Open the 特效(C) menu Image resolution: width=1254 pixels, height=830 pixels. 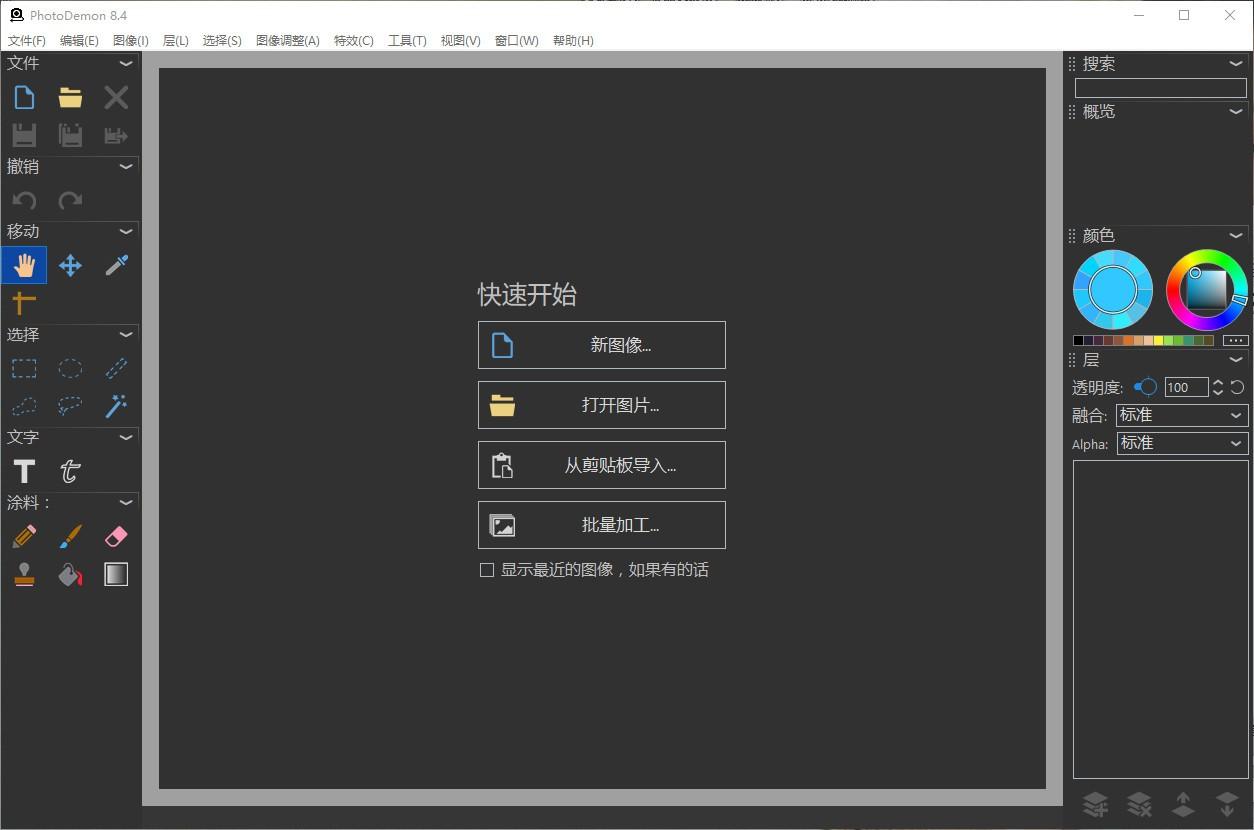tap(354, 41)
